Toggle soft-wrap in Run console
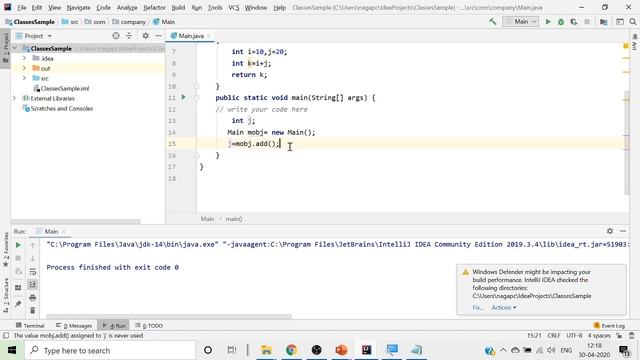The height and width of the screenshot is (360, 640). pos(33,271)
